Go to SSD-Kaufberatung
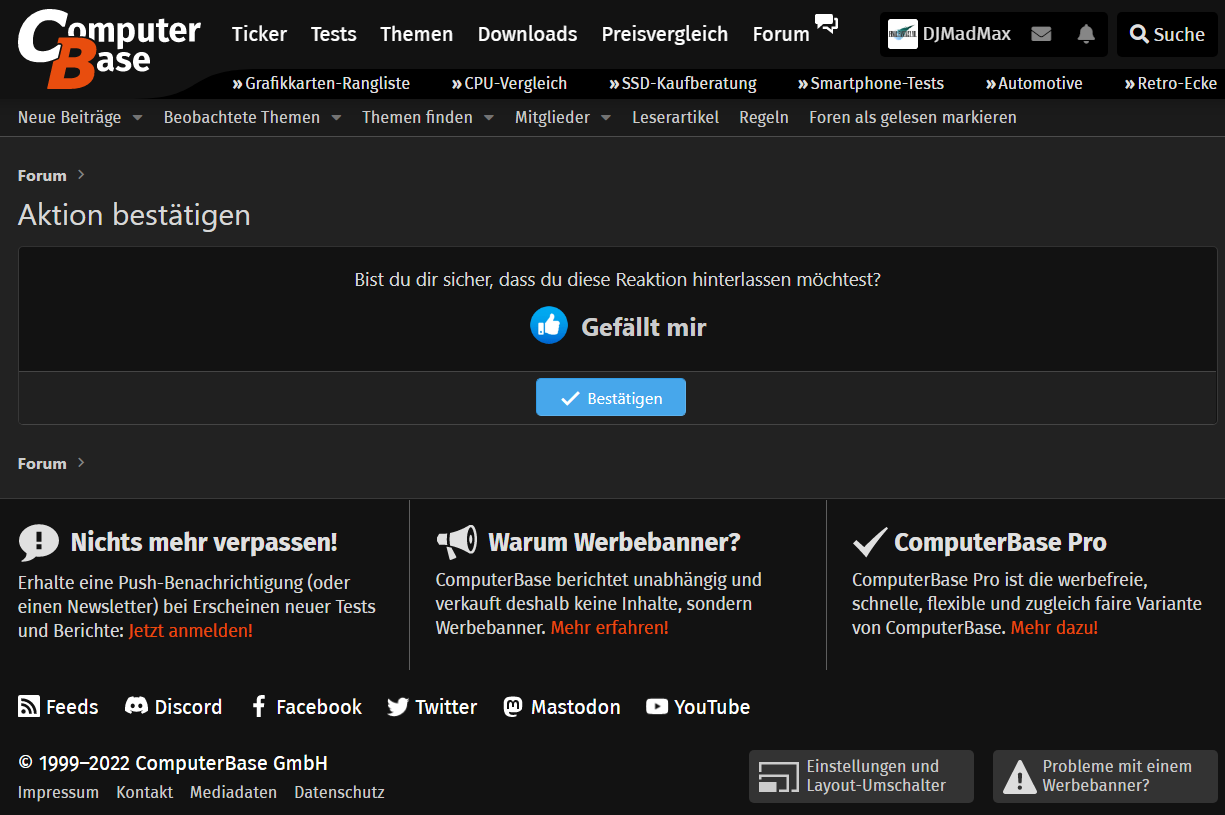This screenshot has height=815, width=1225. (682, 83)
